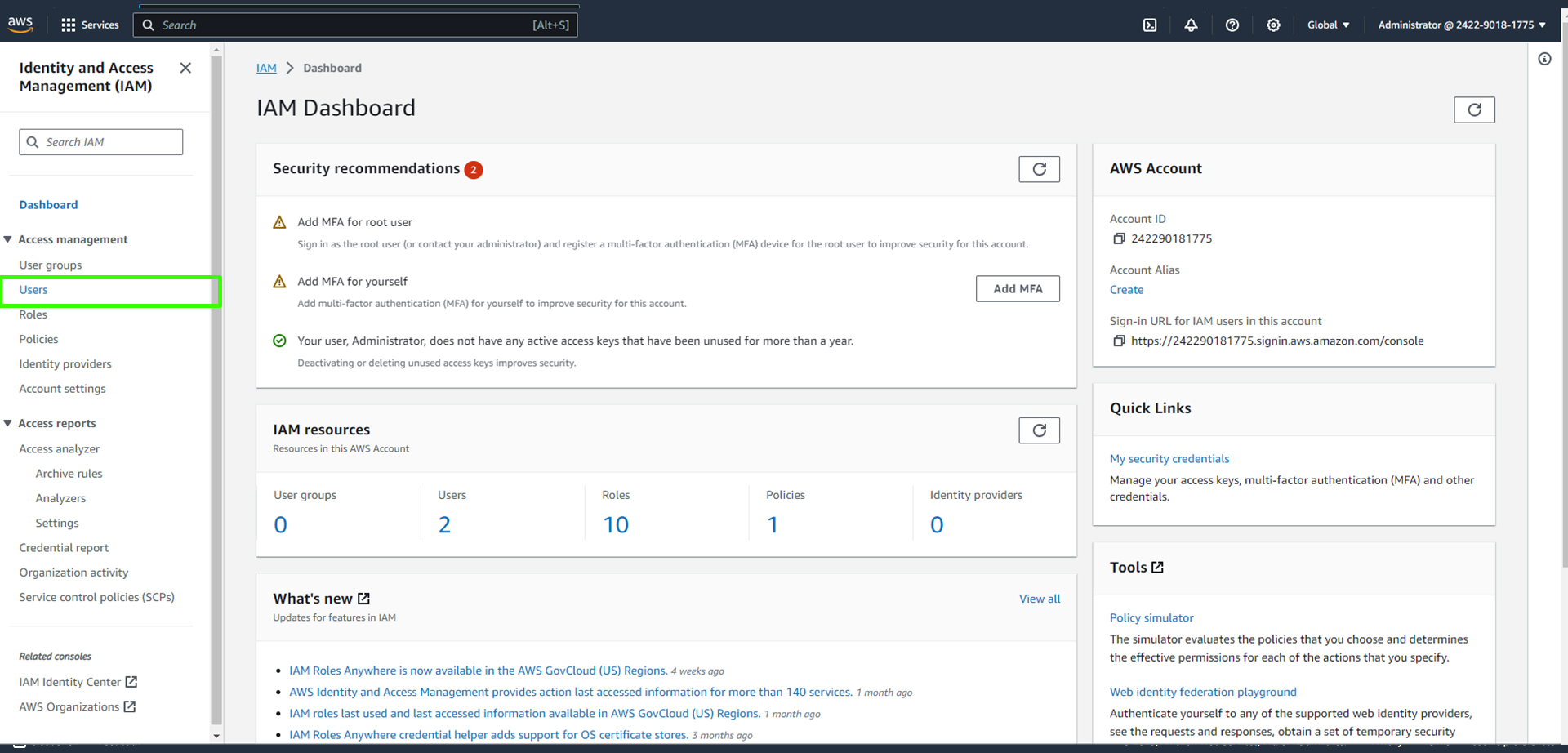This screenshot has height=753, width=1568.
Task: Open Analyzers in sidebar
Action: (60, 498)
